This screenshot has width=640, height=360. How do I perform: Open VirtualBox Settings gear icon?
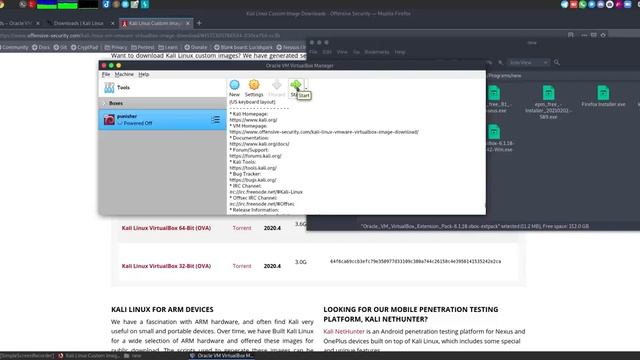pyautogui.click(x=254, y=88)
